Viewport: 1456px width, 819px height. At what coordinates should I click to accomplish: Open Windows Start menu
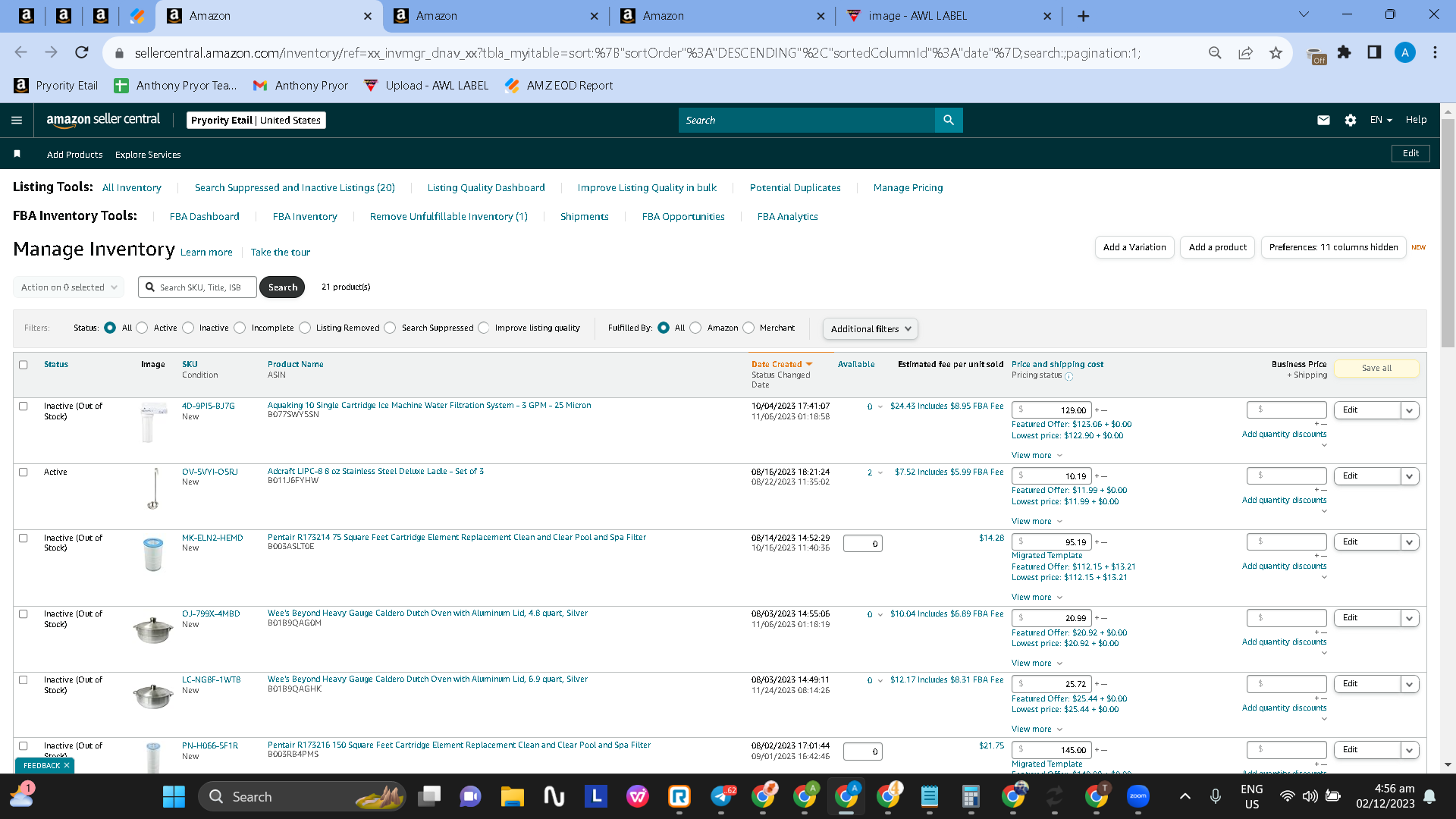click(x=174, y=796)
